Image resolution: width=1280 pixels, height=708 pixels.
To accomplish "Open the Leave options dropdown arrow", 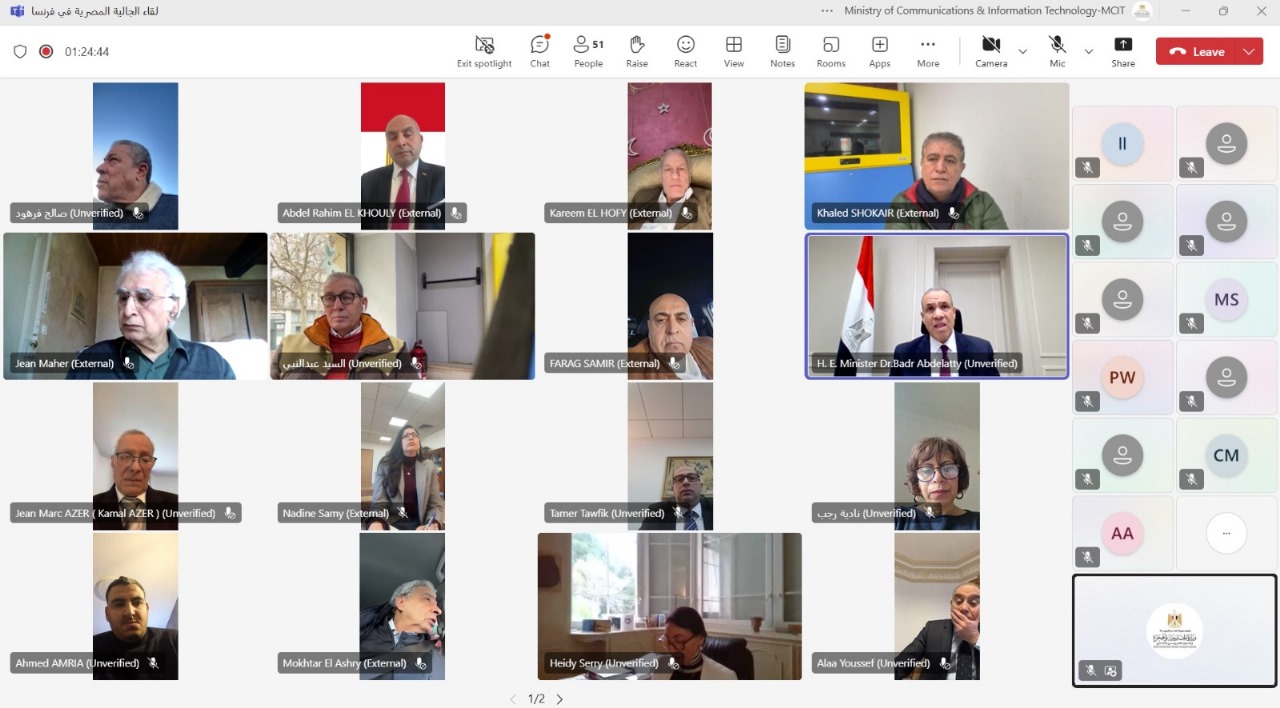I will tap(1248, 51).
